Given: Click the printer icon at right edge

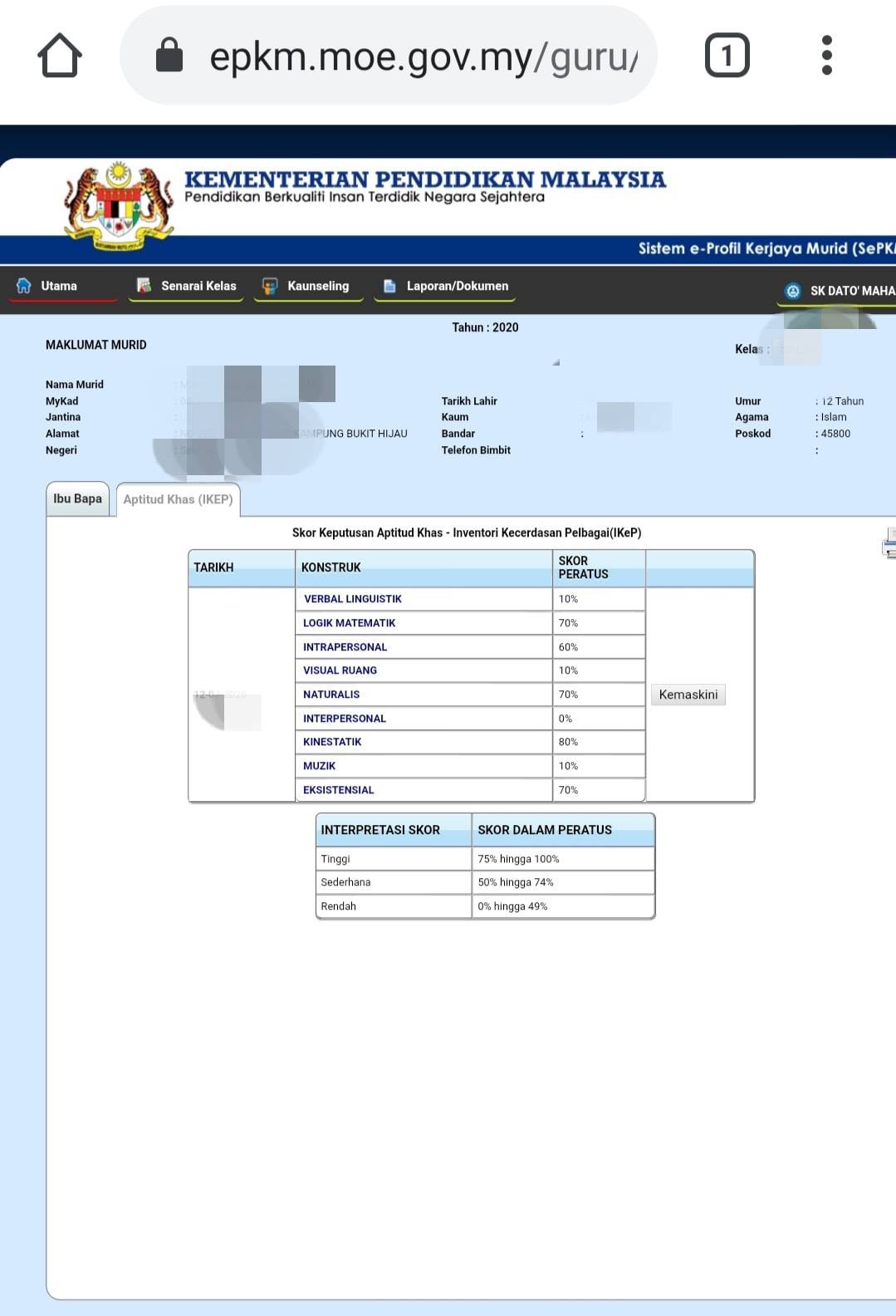Looking at the screenshot, I should [889, 543].
